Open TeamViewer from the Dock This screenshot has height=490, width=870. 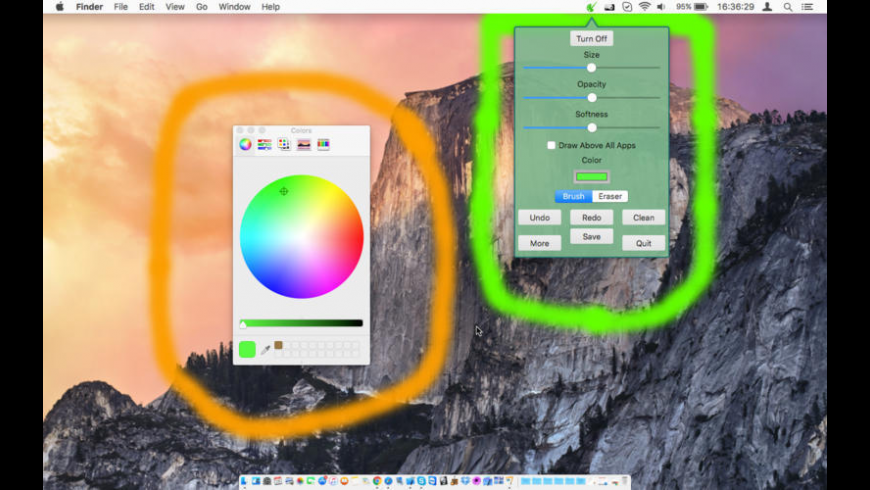(432, 481)
